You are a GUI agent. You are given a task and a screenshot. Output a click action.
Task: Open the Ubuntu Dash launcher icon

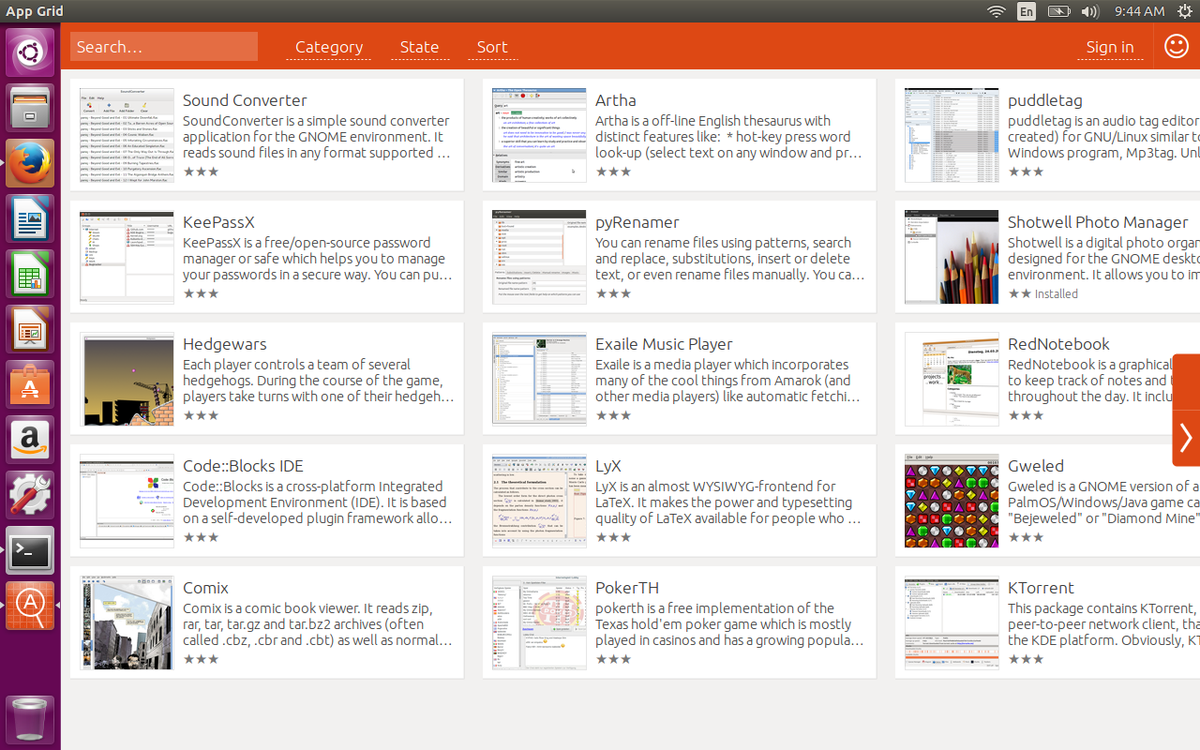point(30,53)
